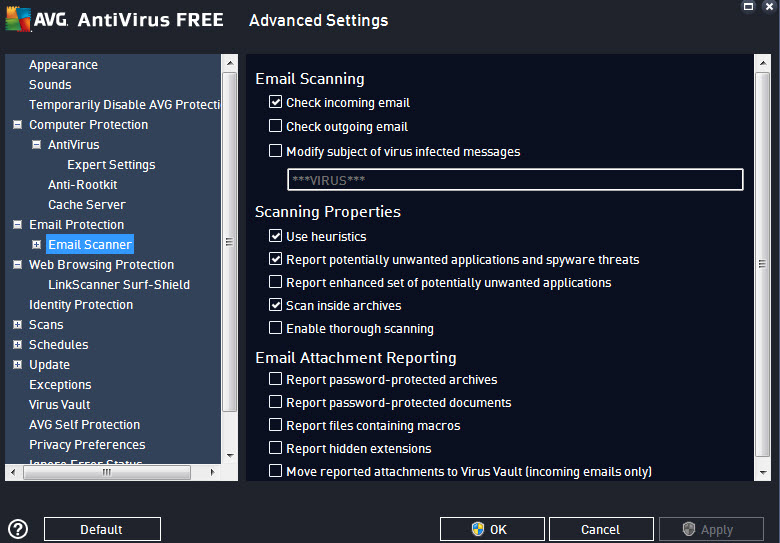
Task: Collapse the Email Protection tree node
Action: 17,225
